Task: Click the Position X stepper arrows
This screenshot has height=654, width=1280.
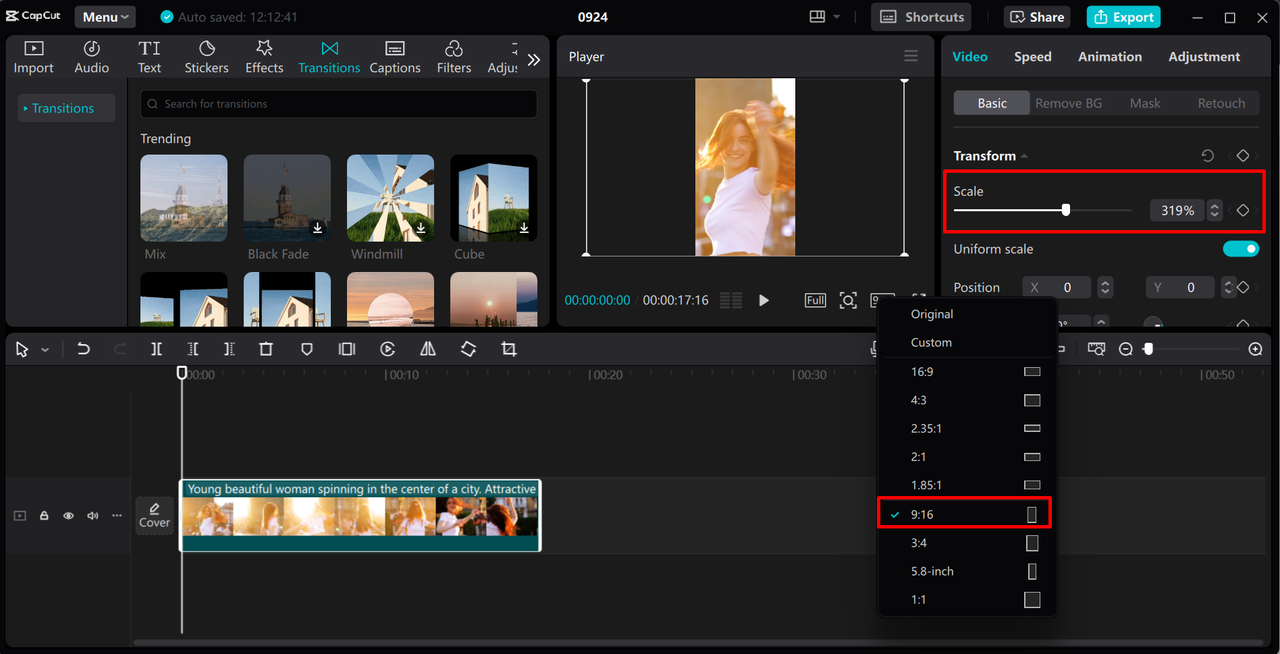Action: (1105, 287)
